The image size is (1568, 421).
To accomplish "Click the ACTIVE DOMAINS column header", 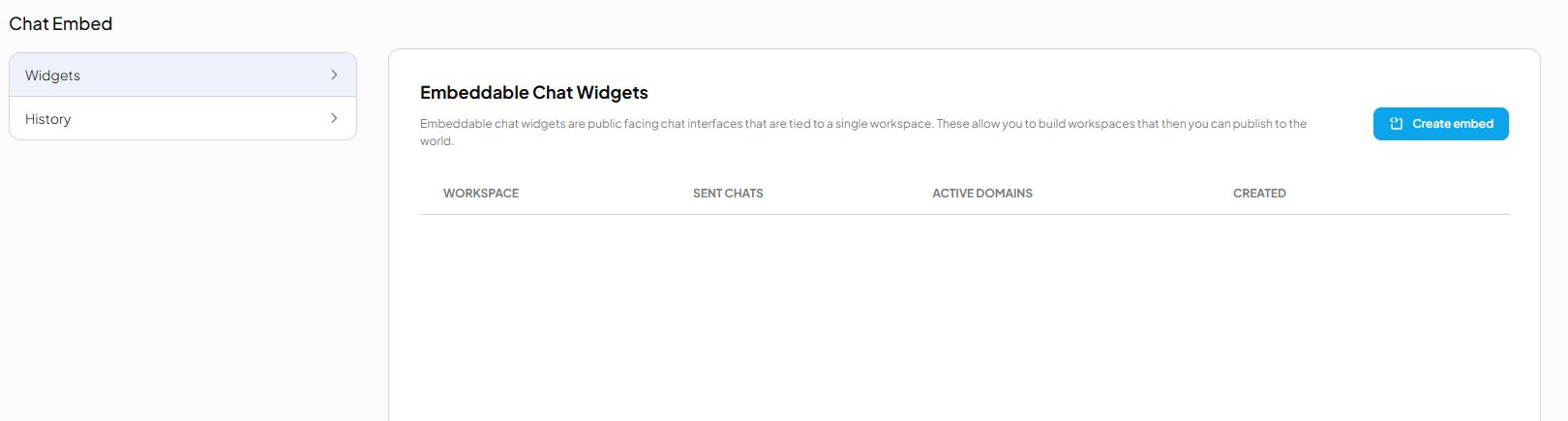I will click(x=981, y=194).
